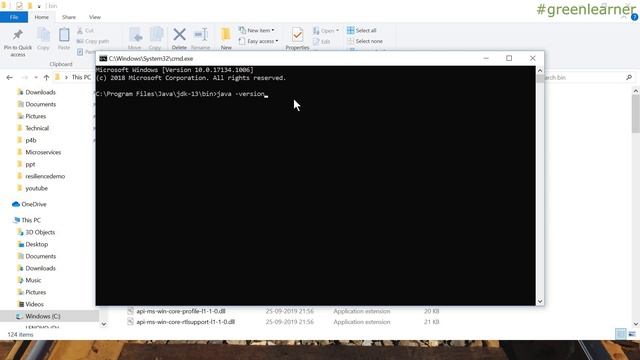
Task: Click the Explorer help question icon
Action: [634, 17]
